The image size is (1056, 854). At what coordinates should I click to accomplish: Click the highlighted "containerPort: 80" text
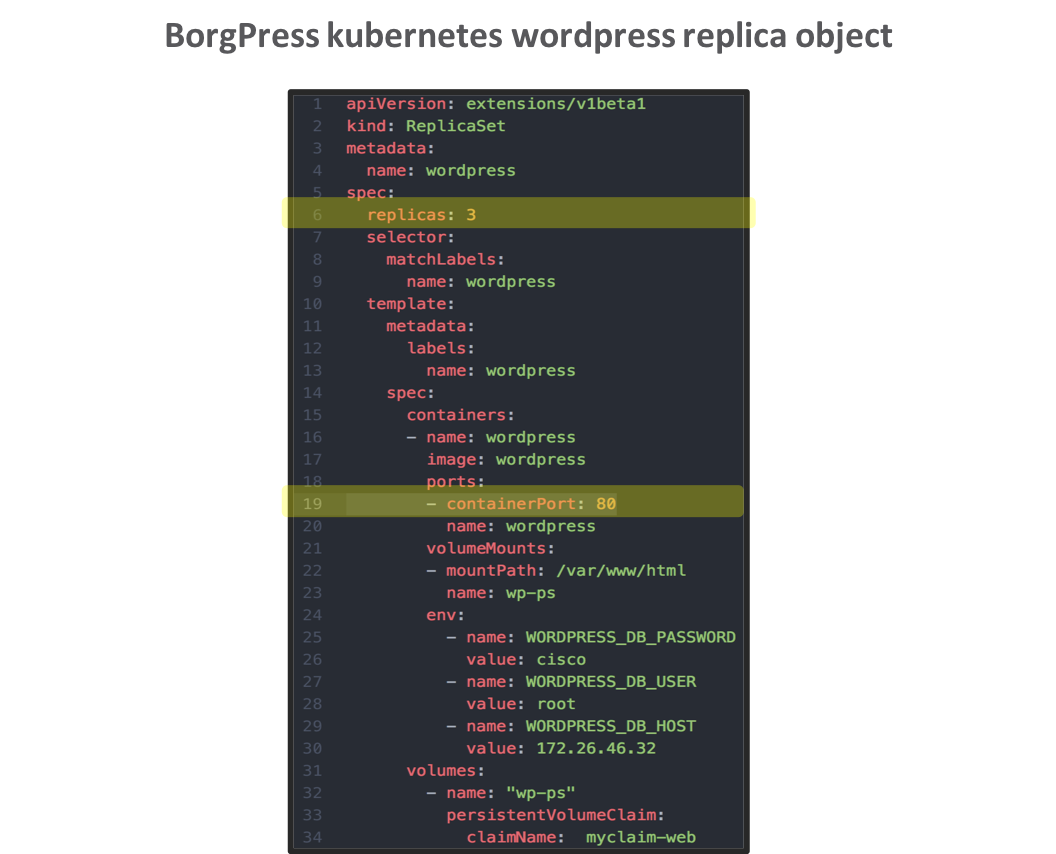[x=531, y=504]
